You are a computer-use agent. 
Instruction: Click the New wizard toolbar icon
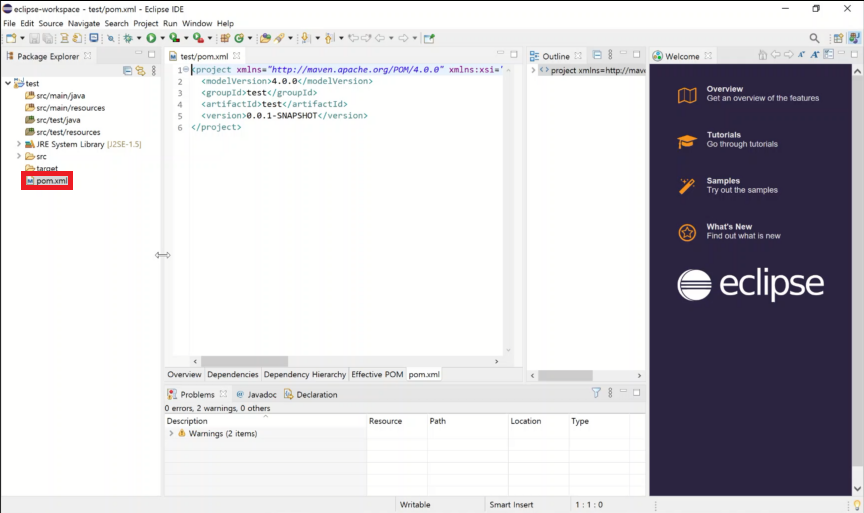point(11,38)
